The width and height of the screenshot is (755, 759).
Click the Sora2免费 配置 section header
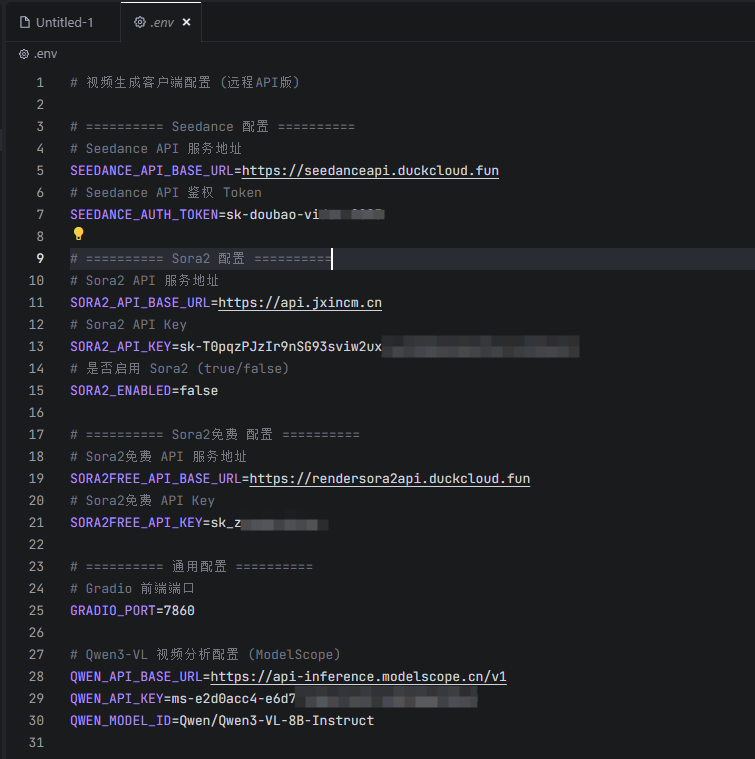(x=215, y=435)
